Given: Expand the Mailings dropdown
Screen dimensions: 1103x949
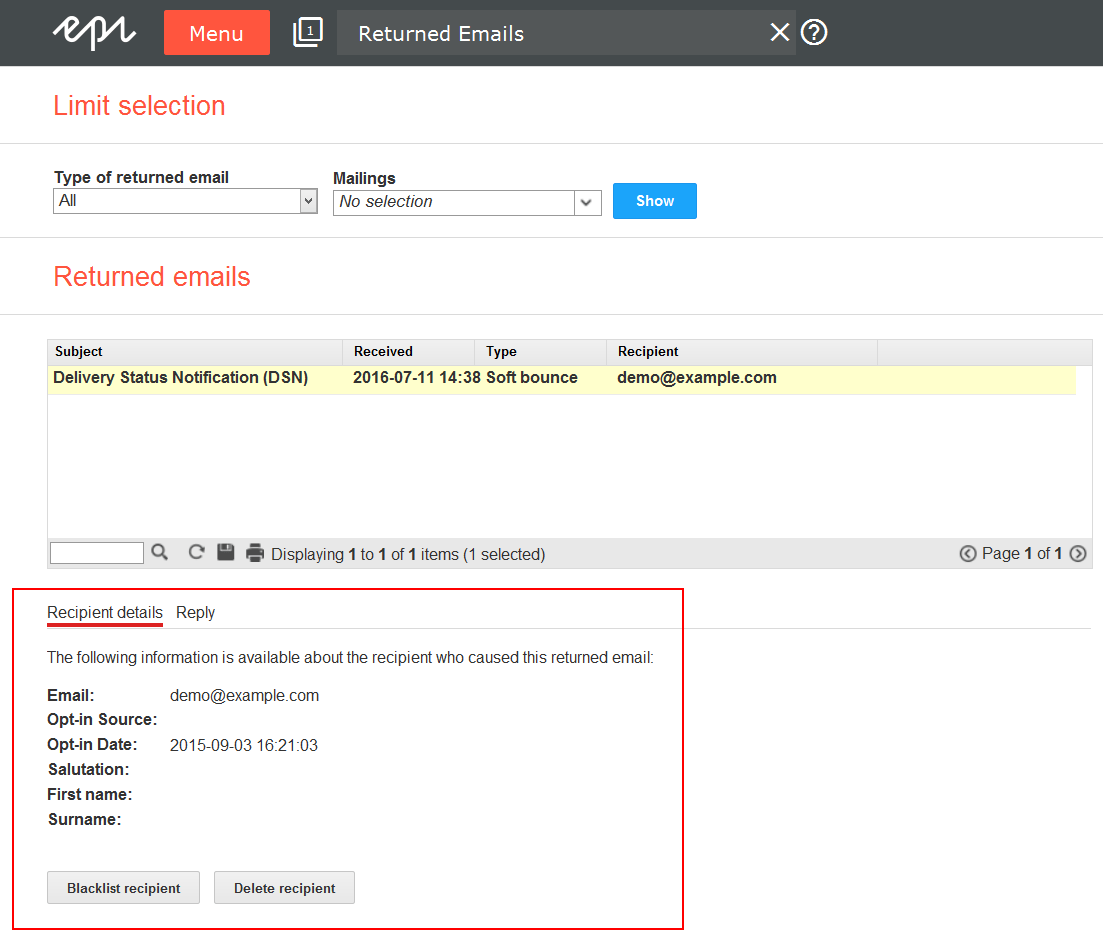Looking at the screenshot, I should pyautogui.click(x=587, y=202).
